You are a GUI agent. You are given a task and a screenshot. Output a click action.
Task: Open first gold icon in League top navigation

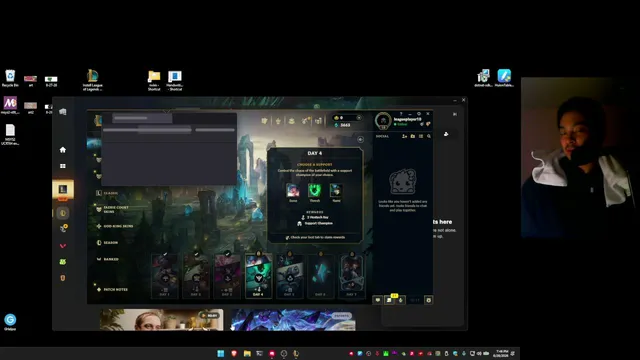[x=264, y=121]
